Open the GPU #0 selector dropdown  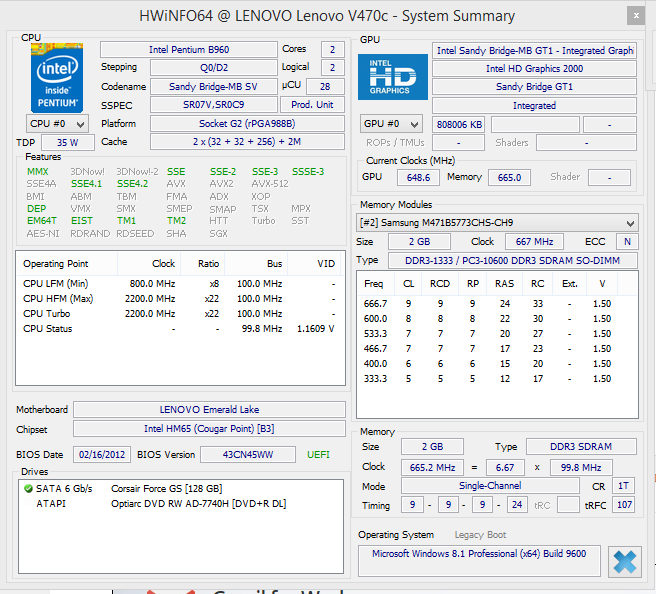point(392,124)
